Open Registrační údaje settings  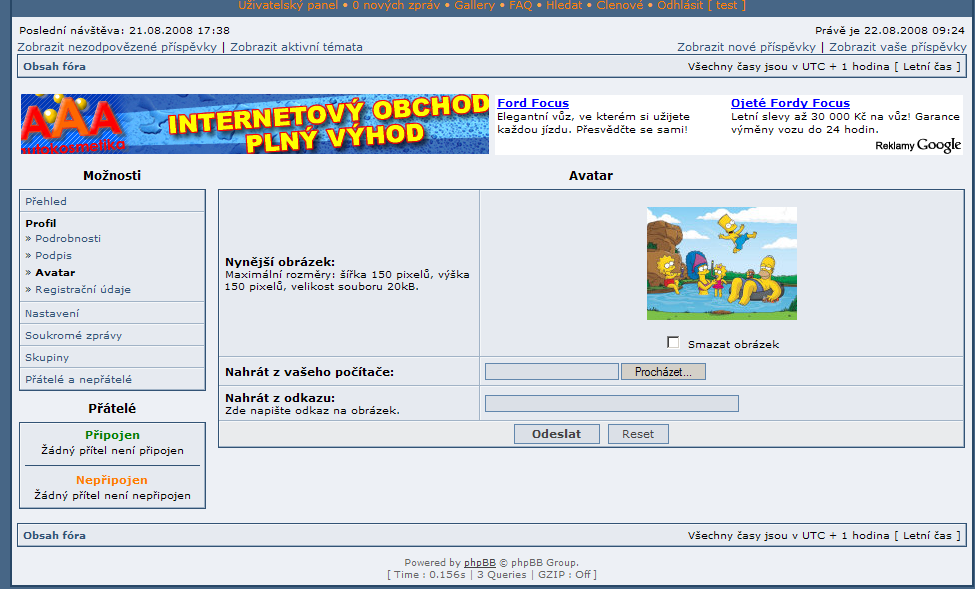click(x=82, y=289)
